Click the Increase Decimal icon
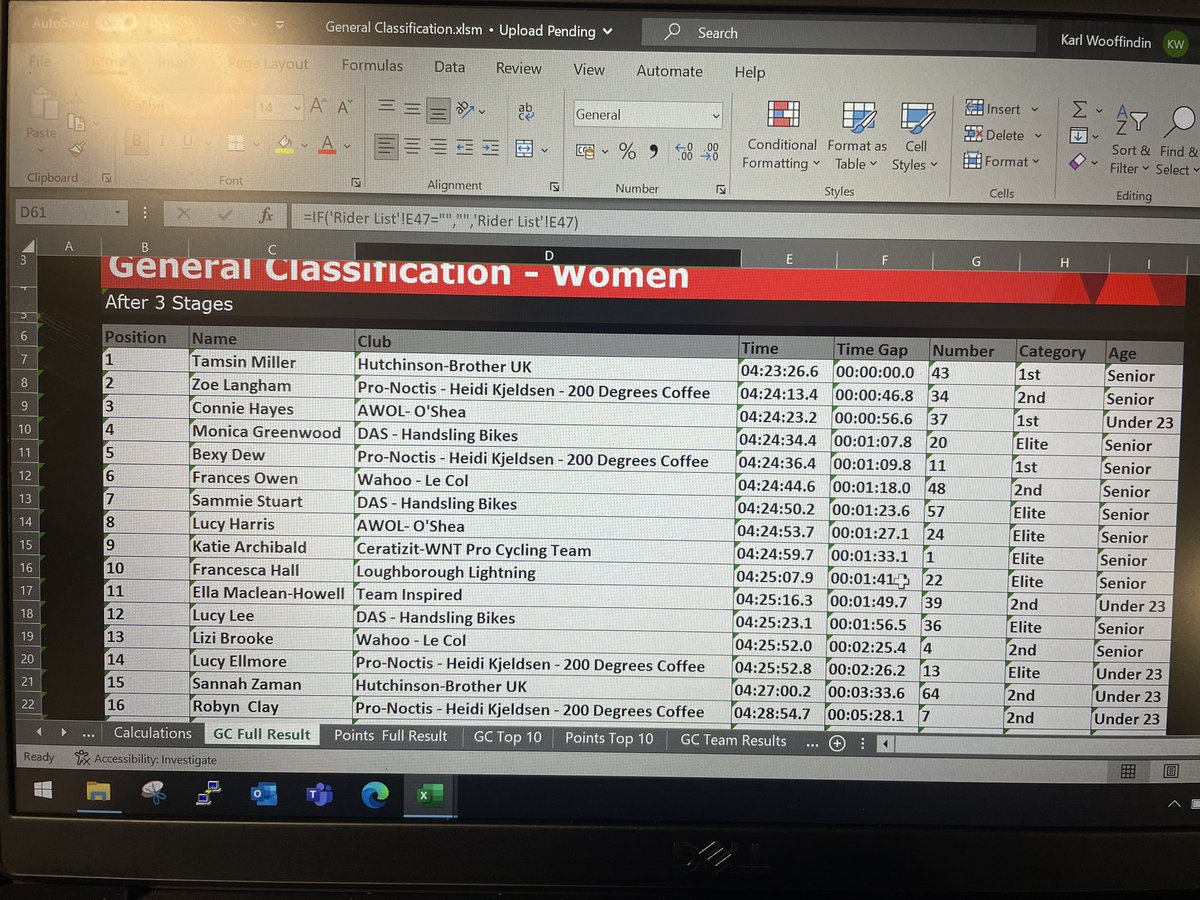Screen dimensions: 1200x900 click(684, 152)
